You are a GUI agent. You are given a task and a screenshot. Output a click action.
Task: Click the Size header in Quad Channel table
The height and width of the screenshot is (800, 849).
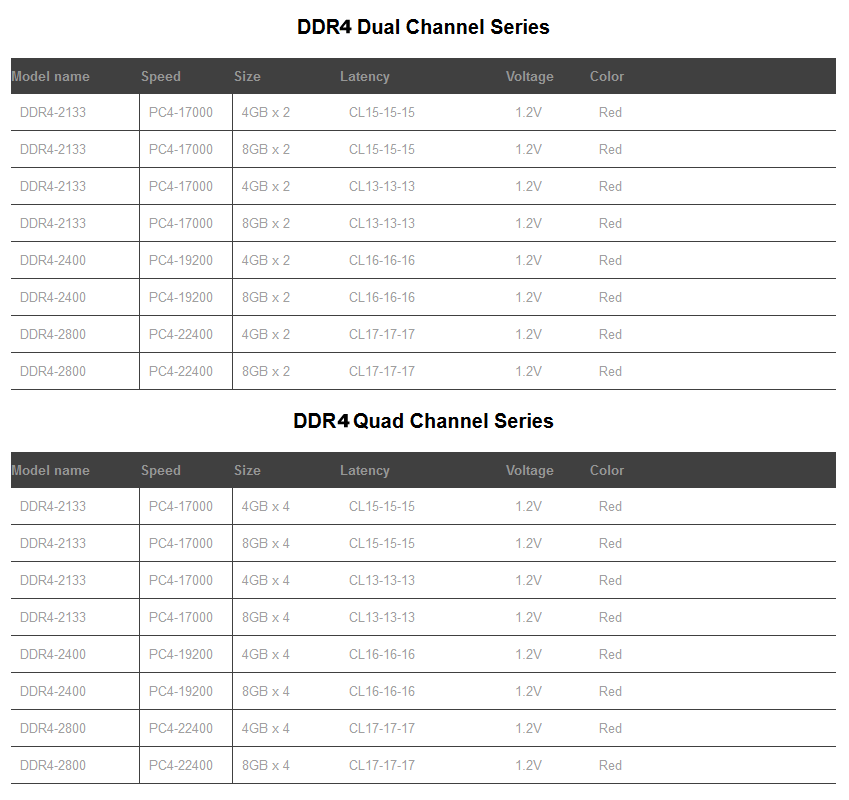tap(247, 470)
